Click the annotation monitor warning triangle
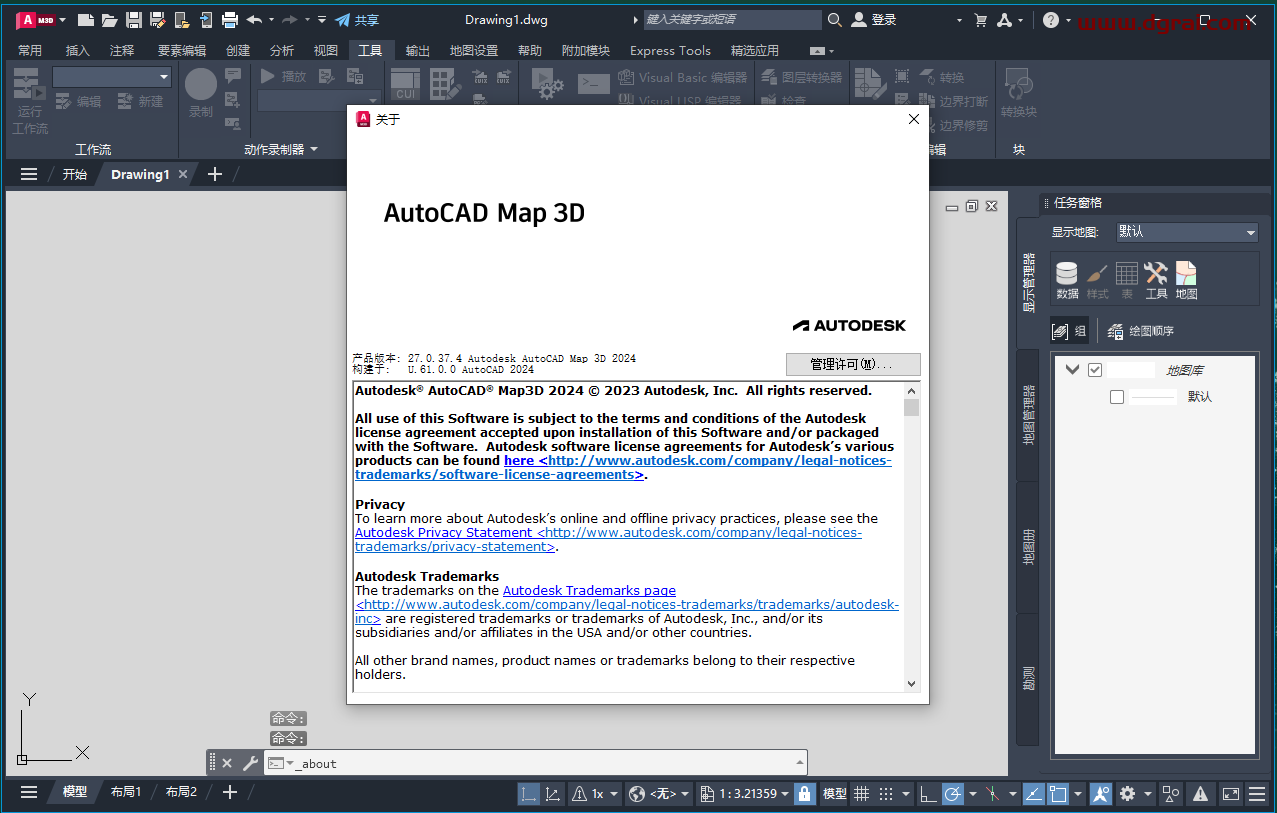Viewport: 1277px width, 813px height. (x=1201, y=794)
